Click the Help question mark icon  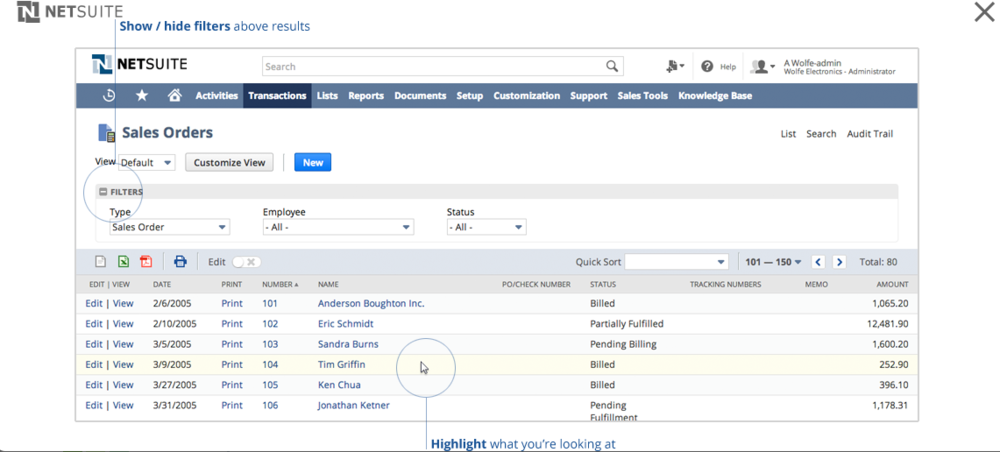pyautogui.click(x=707, y=67)
